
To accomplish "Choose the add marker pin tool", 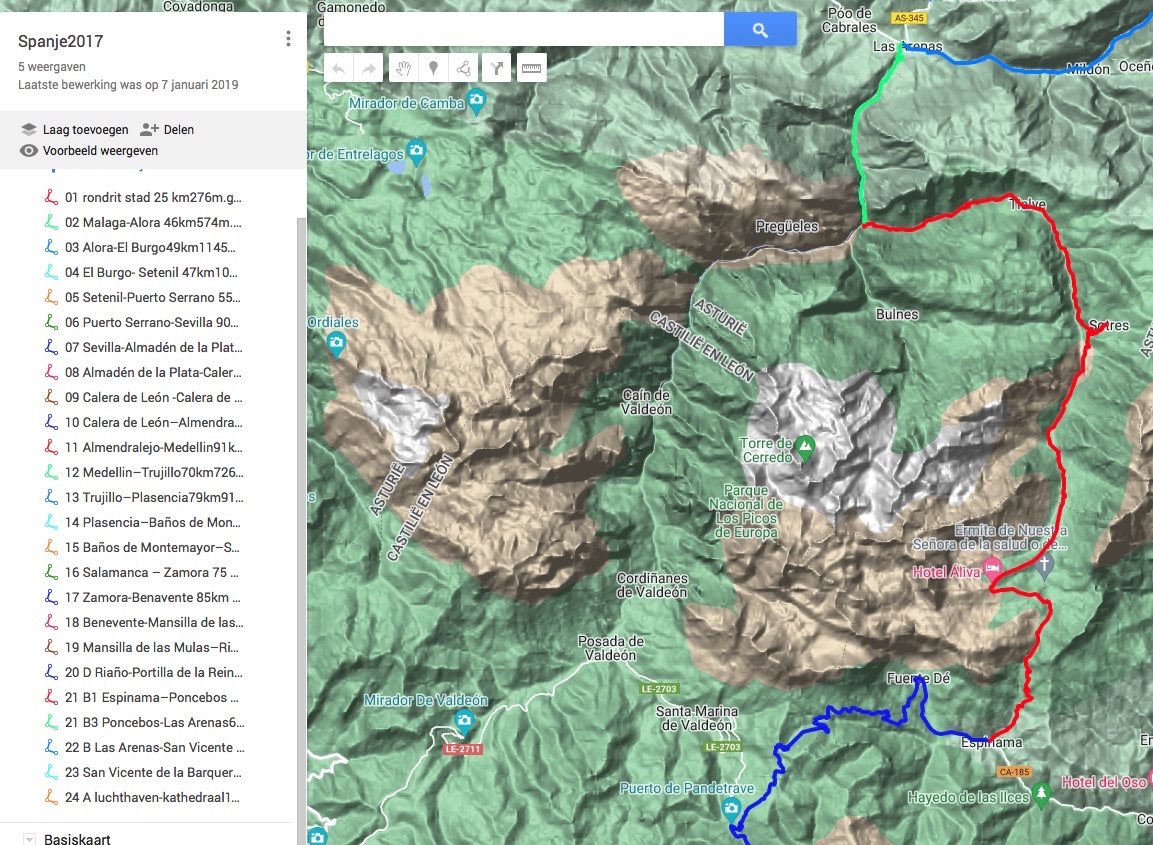I will click(x=433, y=68).
